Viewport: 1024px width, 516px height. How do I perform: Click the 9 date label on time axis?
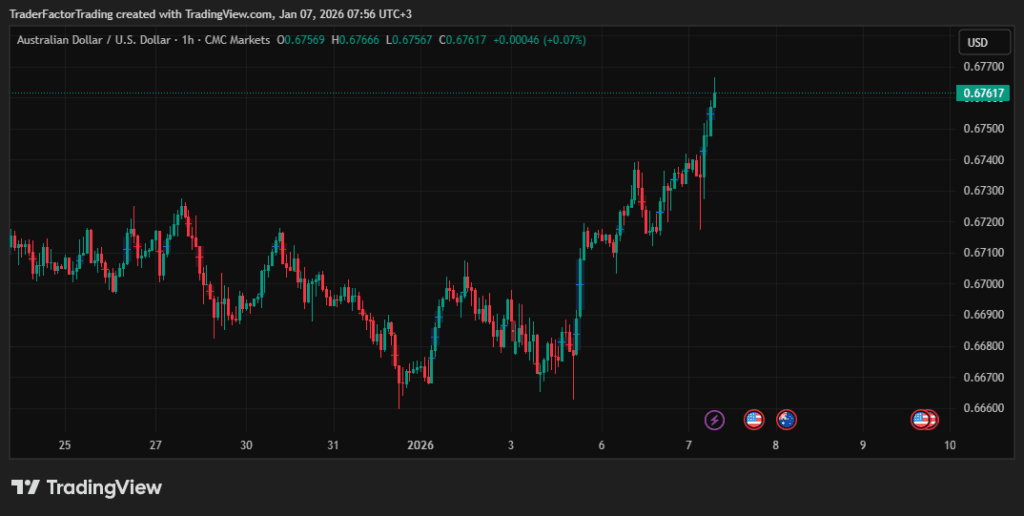point(863,445)
